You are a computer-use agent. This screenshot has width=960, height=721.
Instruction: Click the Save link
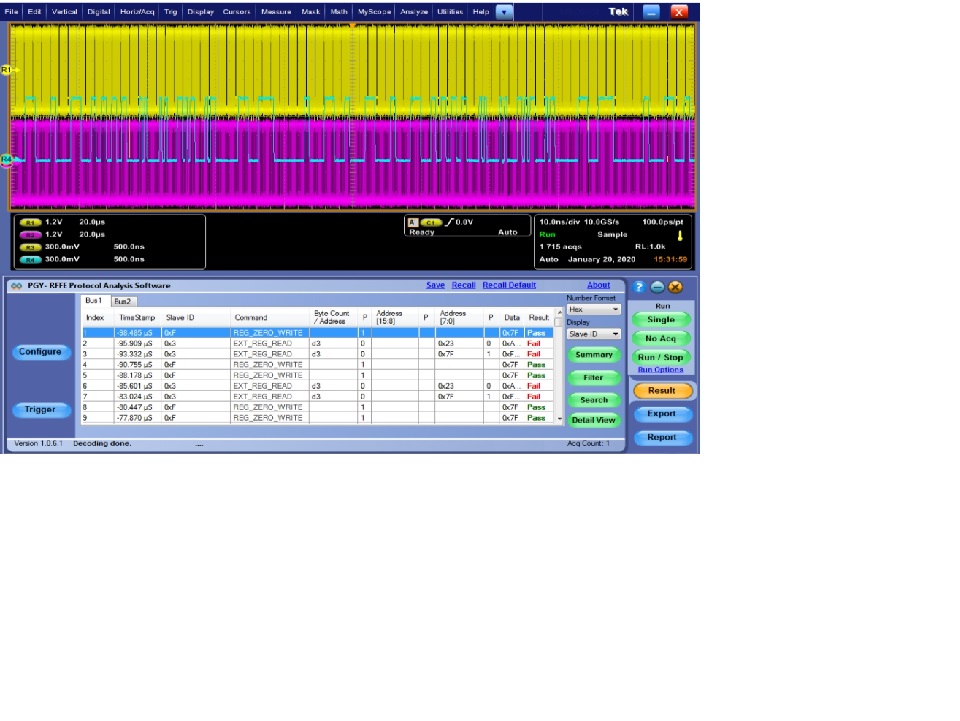pos(435,285)
